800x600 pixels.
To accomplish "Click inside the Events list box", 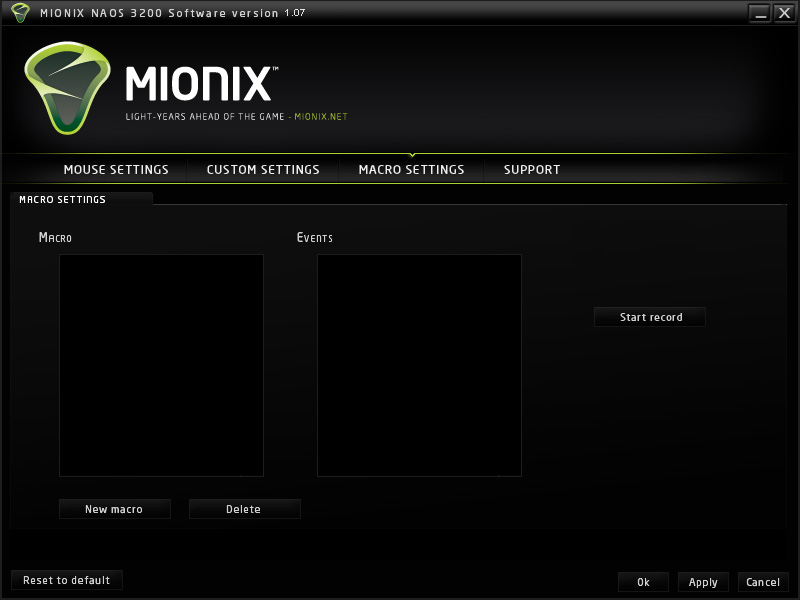I will point(419,365).
